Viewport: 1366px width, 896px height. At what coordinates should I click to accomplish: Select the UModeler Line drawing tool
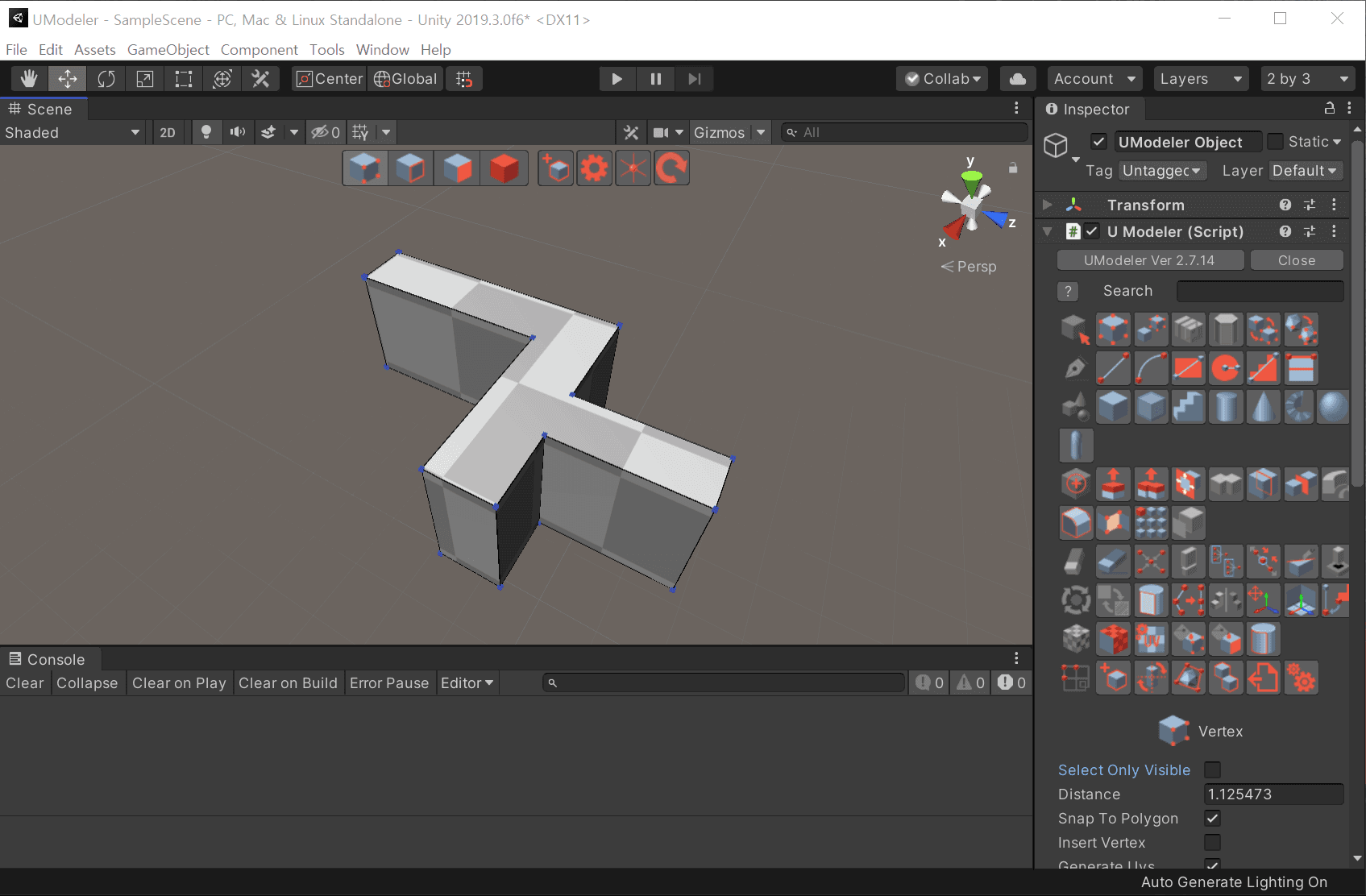[x=1113, y=368]
